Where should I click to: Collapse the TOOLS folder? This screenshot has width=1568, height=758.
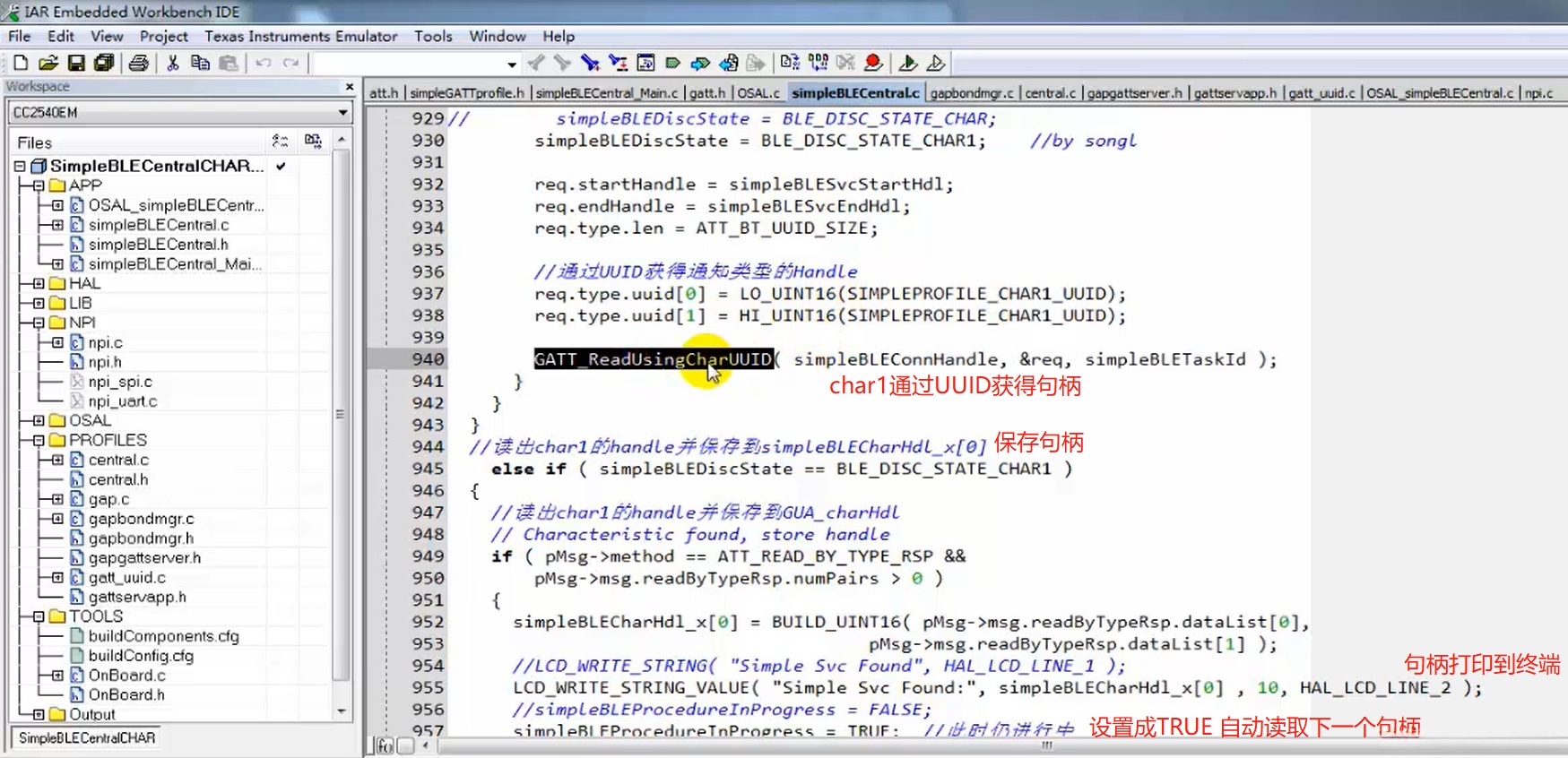[39, 616]
